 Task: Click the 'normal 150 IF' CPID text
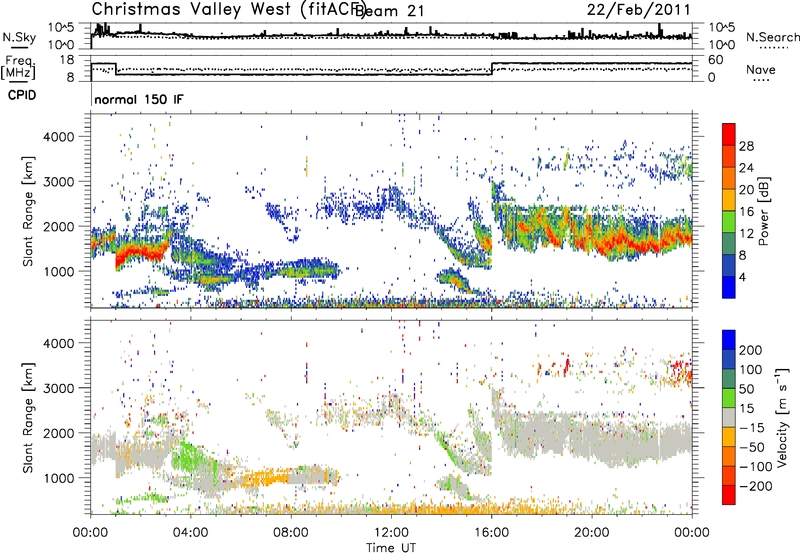(x=138, y=99)
